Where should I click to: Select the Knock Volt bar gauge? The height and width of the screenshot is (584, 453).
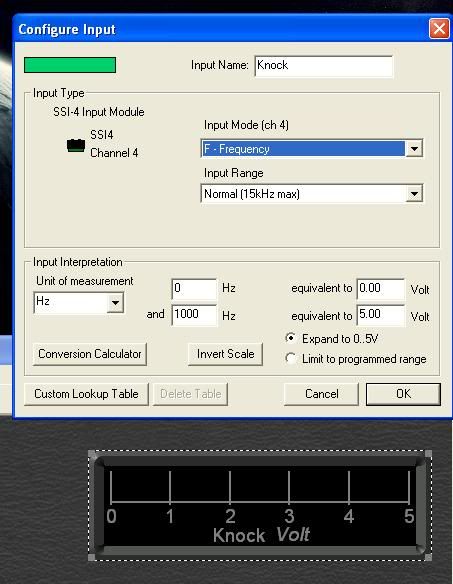[260, 505]
